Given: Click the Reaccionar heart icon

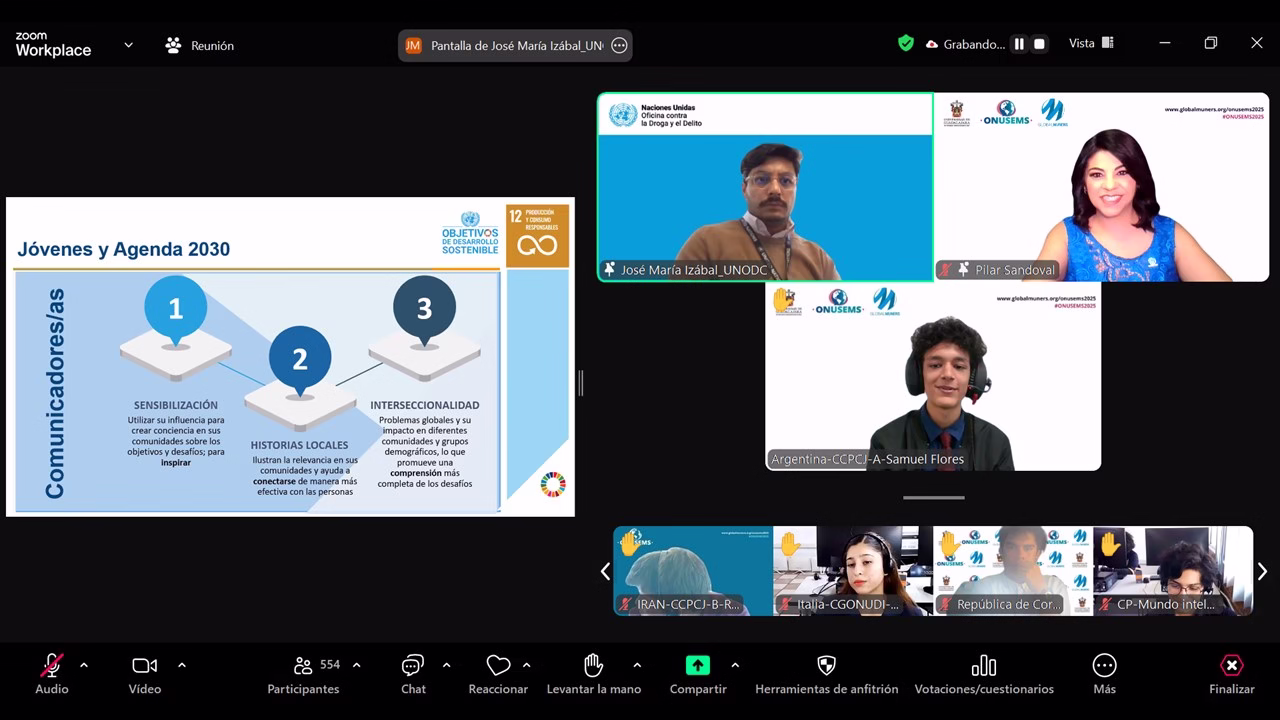Looking at the screenshot, I should (x=498, y=666).
